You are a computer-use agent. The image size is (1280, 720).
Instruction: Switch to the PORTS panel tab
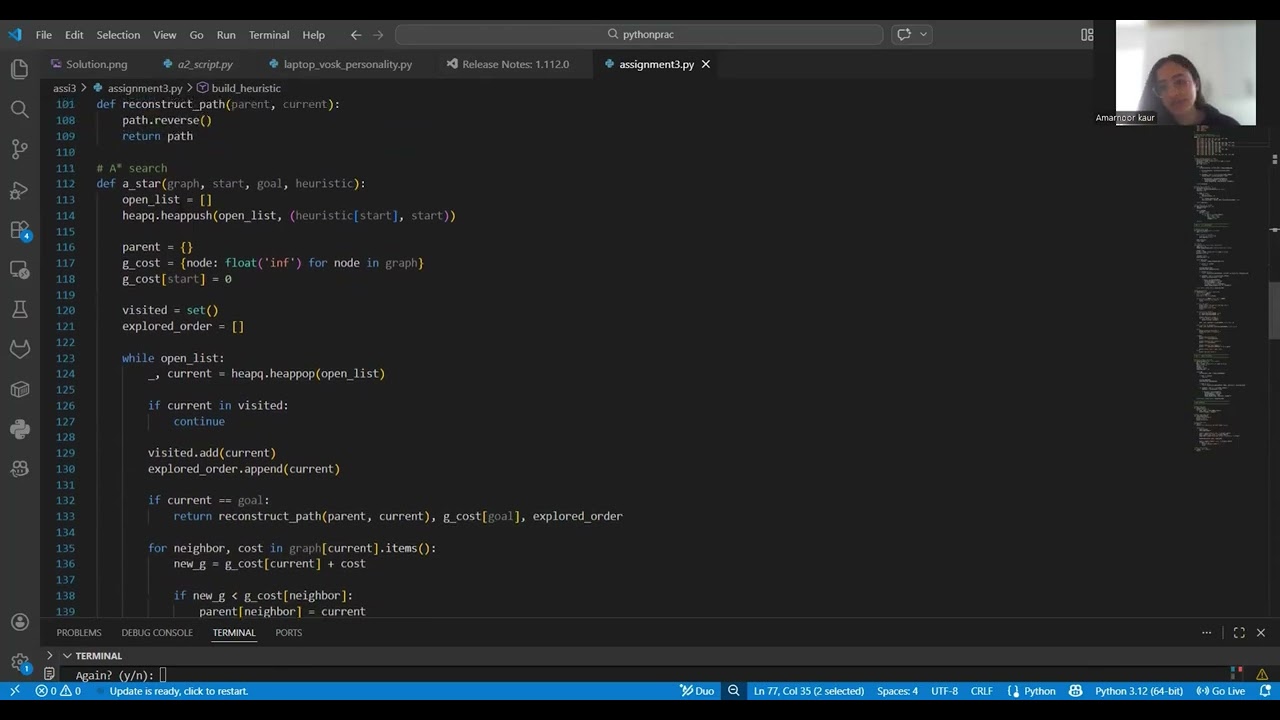pos(288,632)
